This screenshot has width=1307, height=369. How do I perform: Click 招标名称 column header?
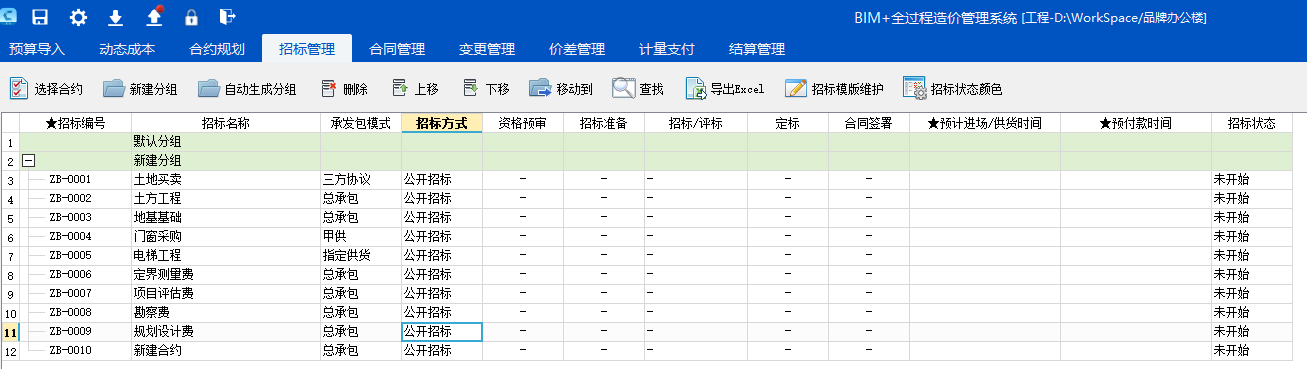(x=225, y=123)
